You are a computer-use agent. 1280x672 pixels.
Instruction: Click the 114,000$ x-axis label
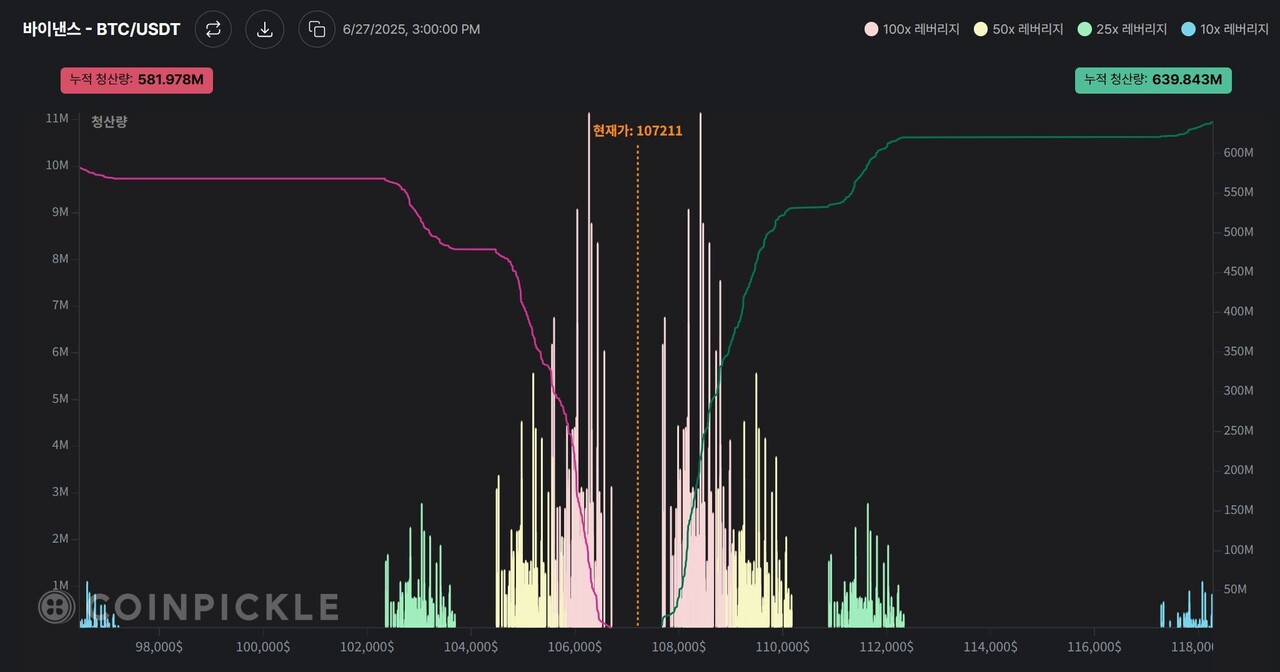989,647
